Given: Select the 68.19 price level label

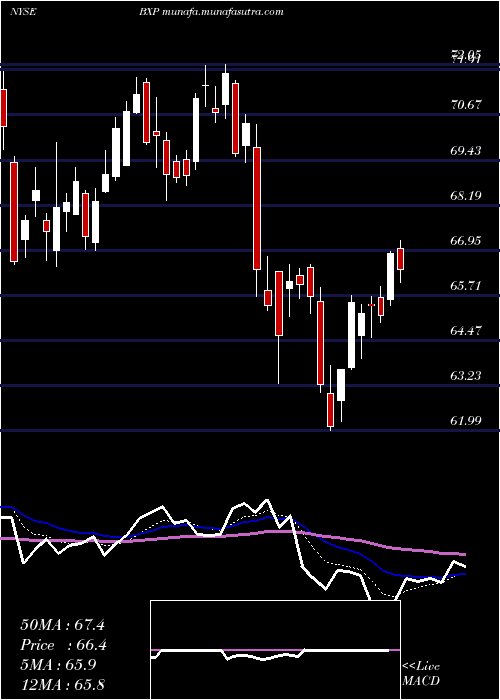Looking at the screenshot, I should (466, 195).
